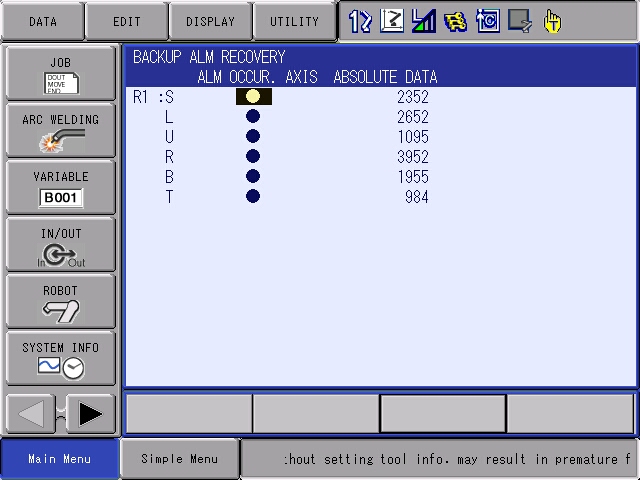This screenshot has height=480, width=640.
Task: Select the T axis alarm indicator
Action: (x=253, y=196)
